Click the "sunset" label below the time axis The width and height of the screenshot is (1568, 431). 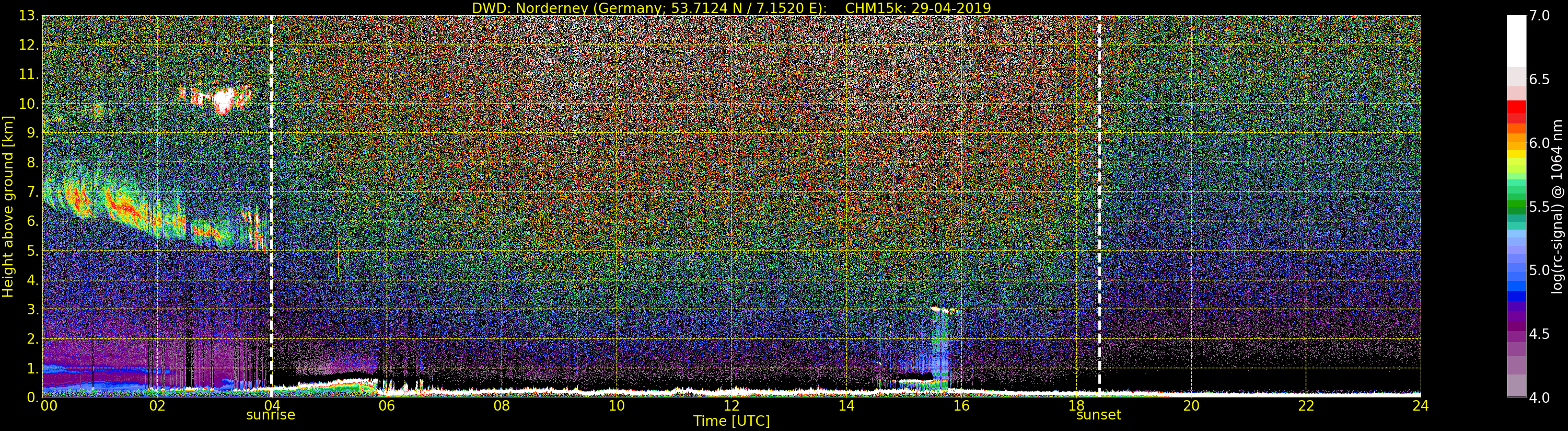tap(1099, 415)
